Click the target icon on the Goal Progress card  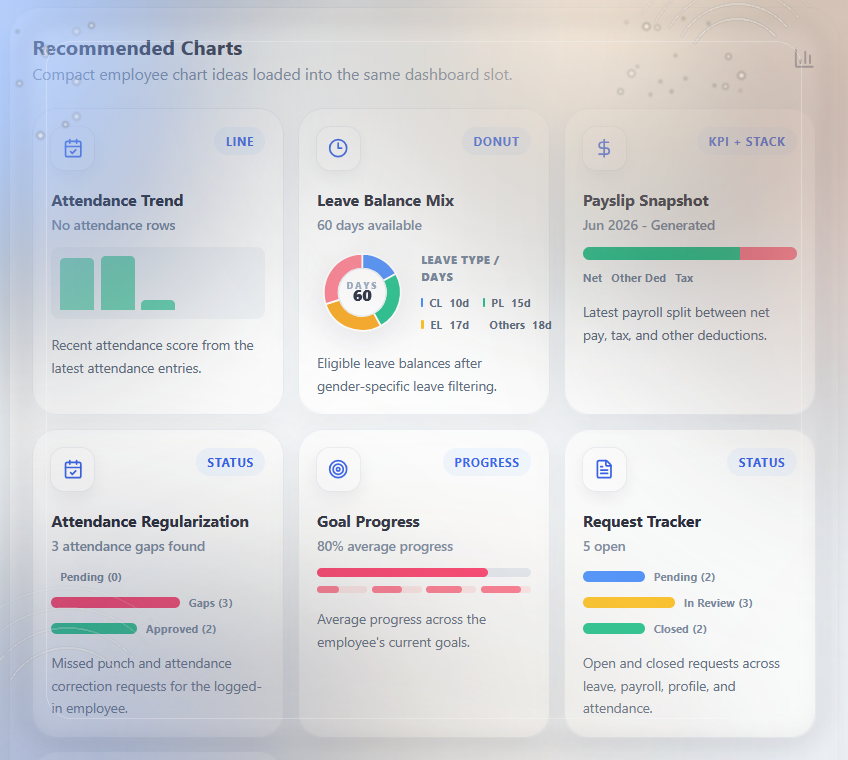(x=338, y=469)
